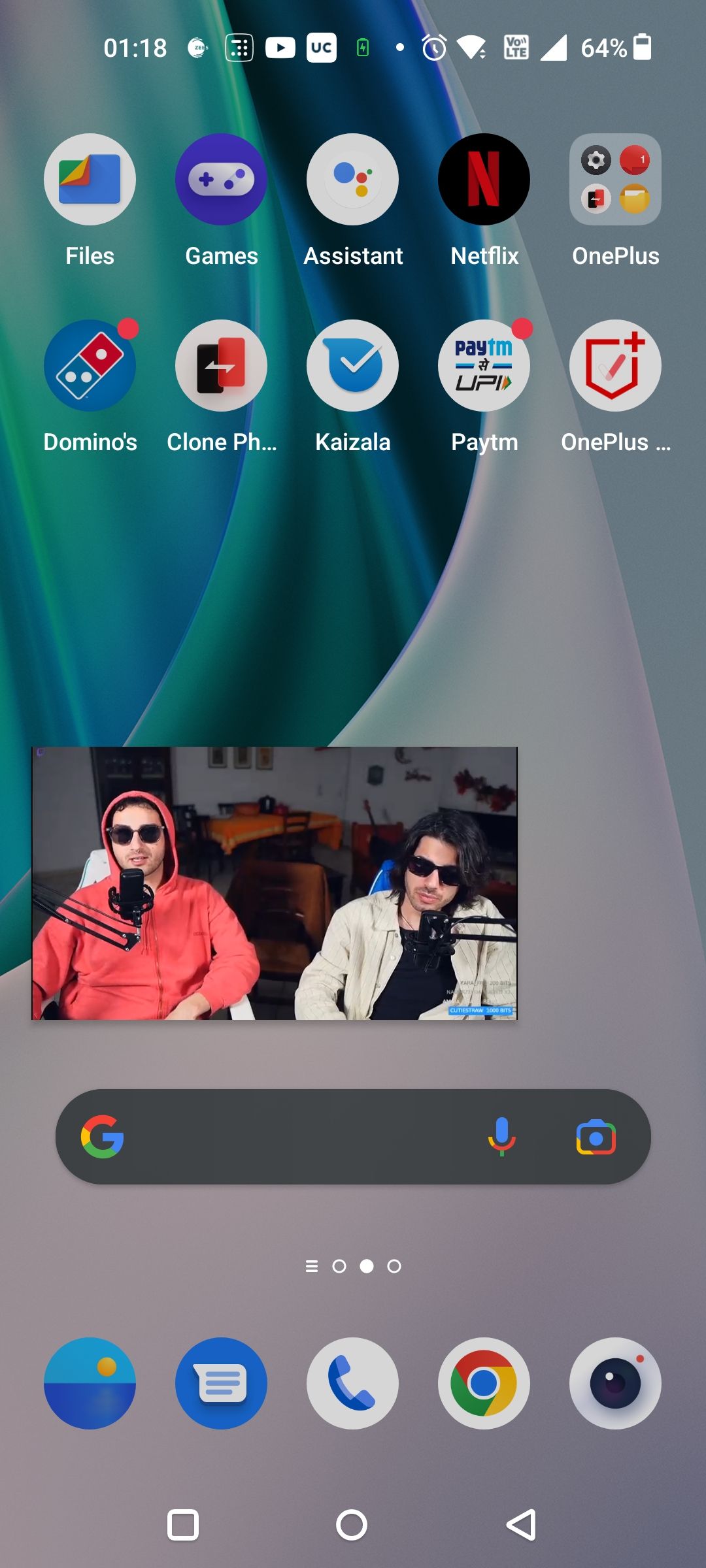The width and height of the screenshot is (706, 1568).
Task: Open the Files app
Action: pyautogui.click(x=90, y=180)
